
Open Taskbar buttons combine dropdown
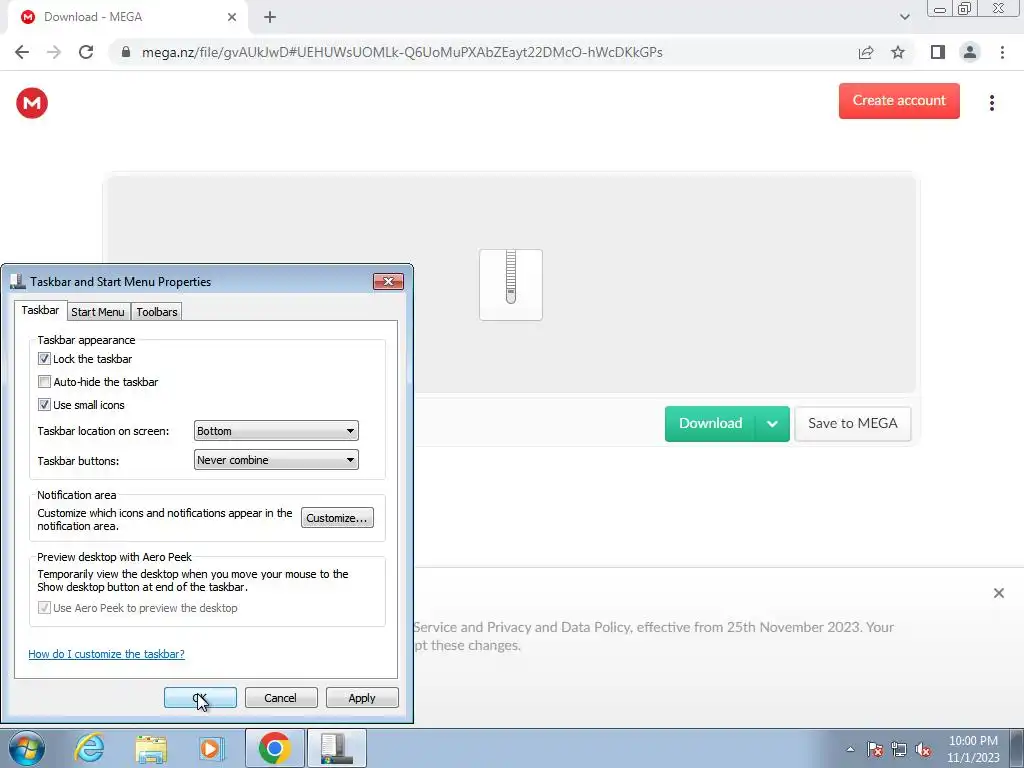(276, 460)
